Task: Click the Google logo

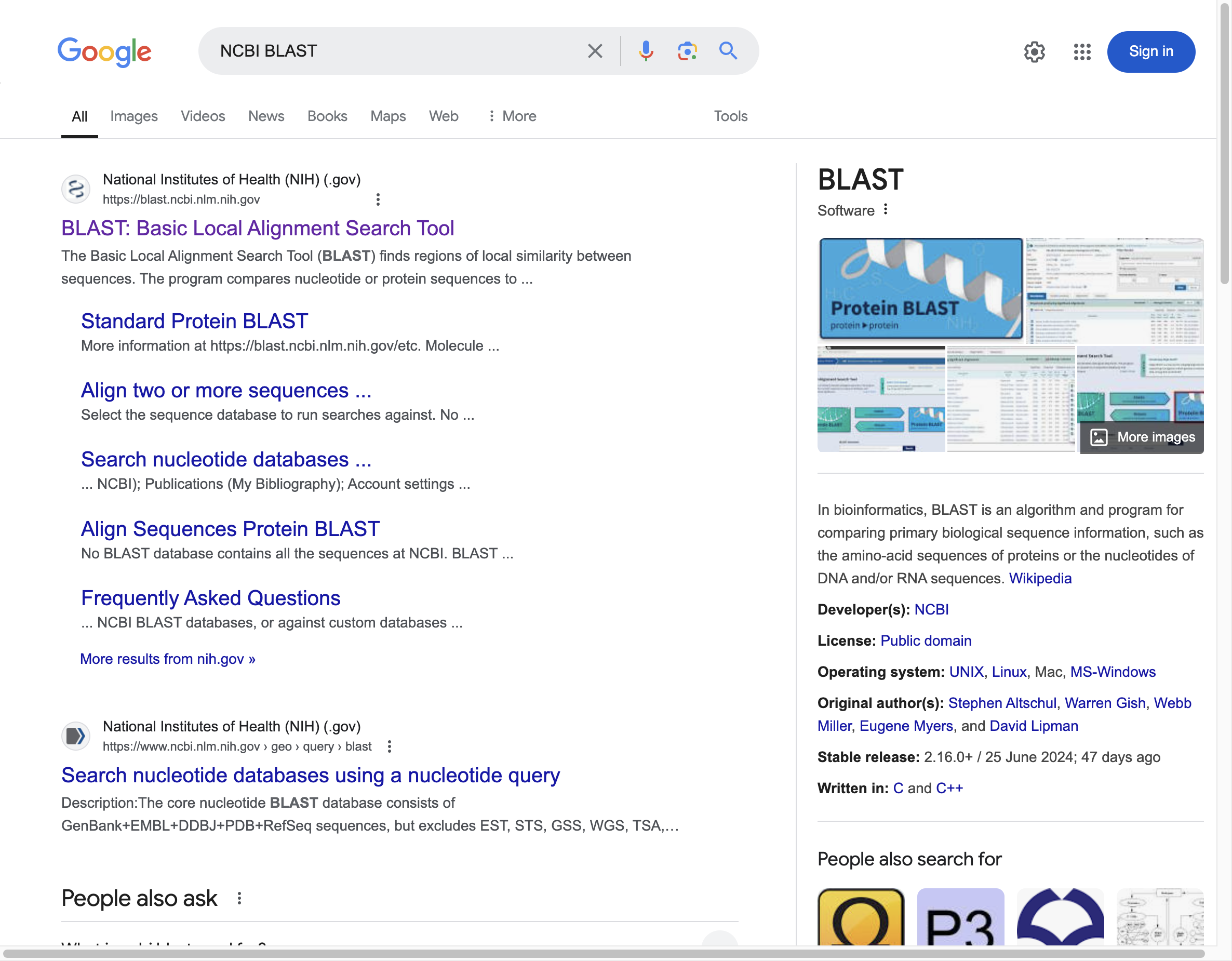Action: click(104, 52)
